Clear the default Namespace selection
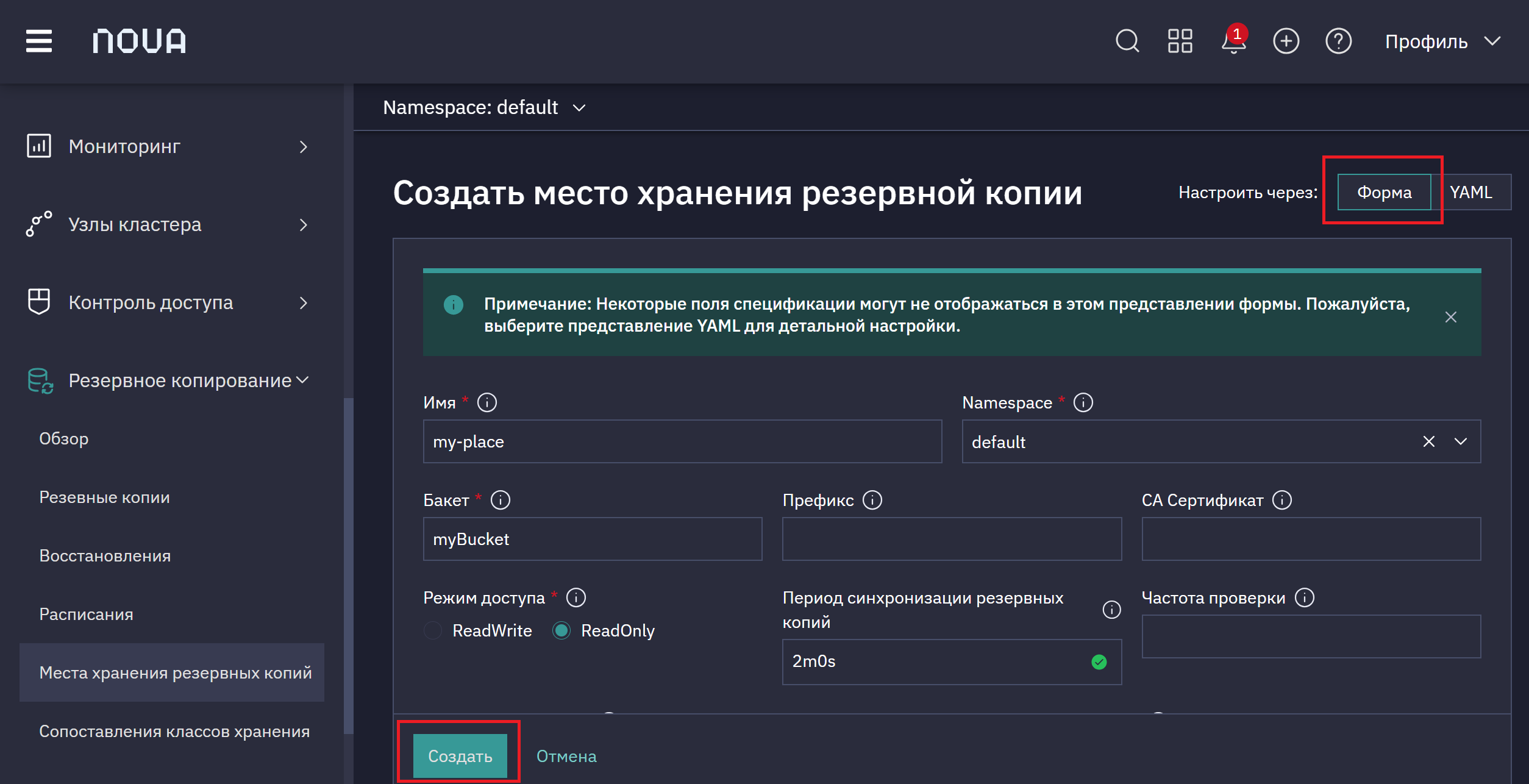Image resolution: width=1529 pixels, height=784 pixels. [1429, 441]
